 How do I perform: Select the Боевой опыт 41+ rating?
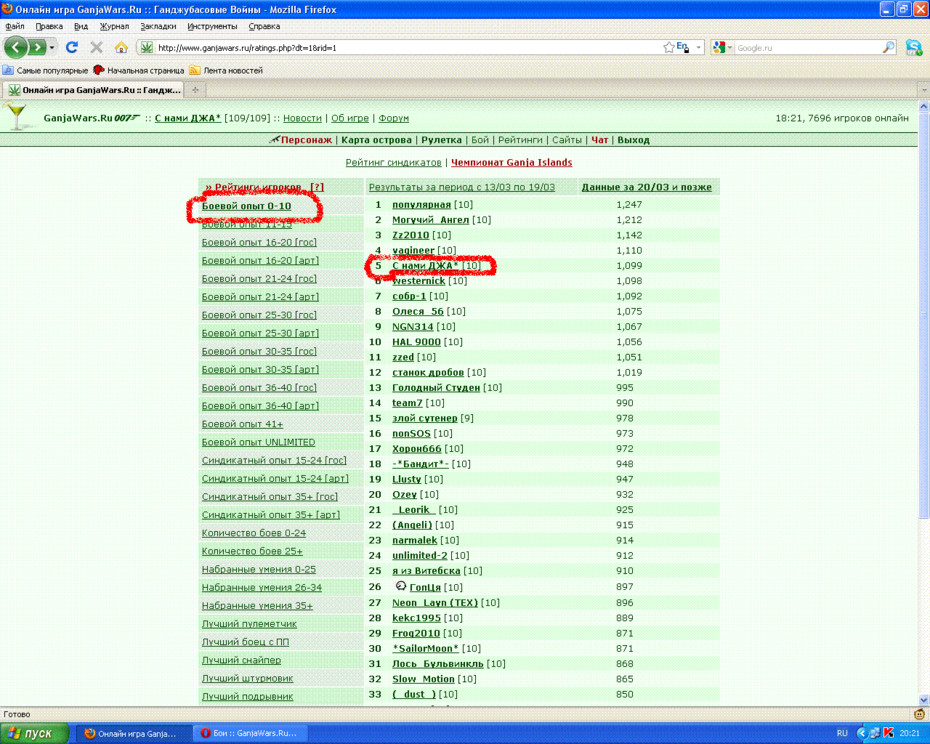(x=243, y=424)
